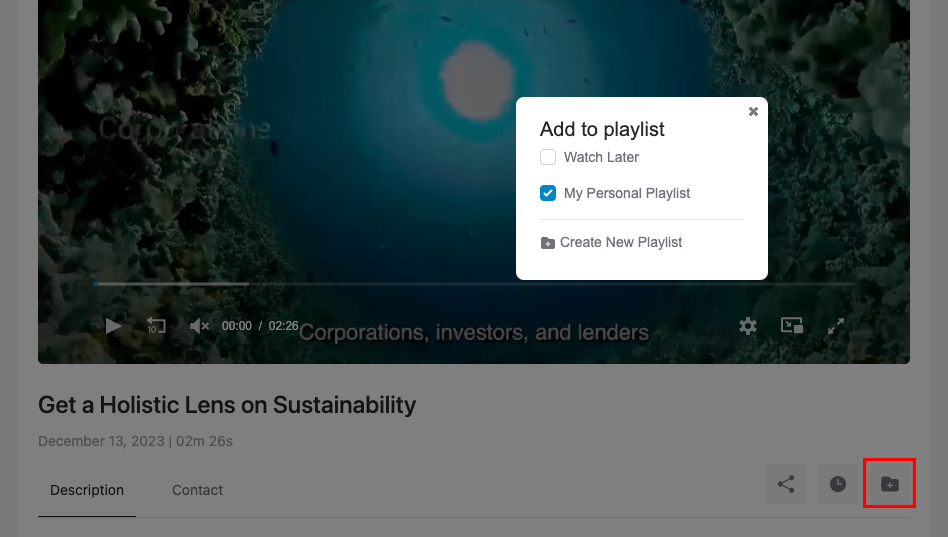
Task: Close the Add to playlist popup
Action: click(753, 112)
